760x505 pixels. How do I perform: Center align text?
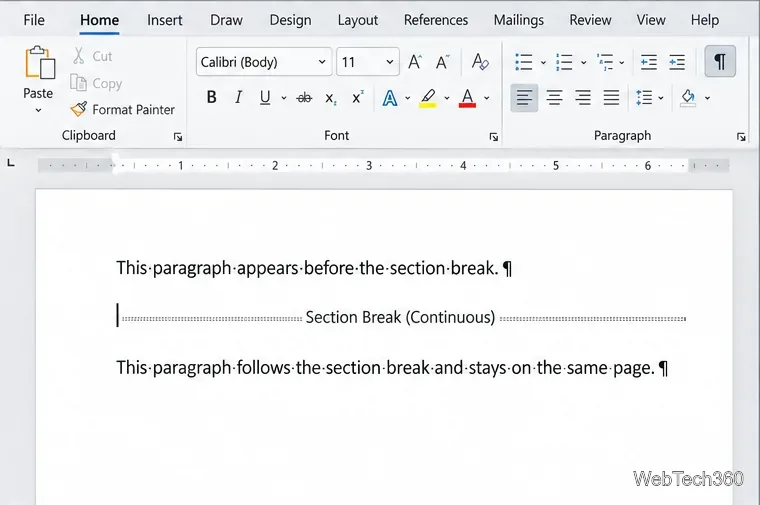tap(554, 98)
